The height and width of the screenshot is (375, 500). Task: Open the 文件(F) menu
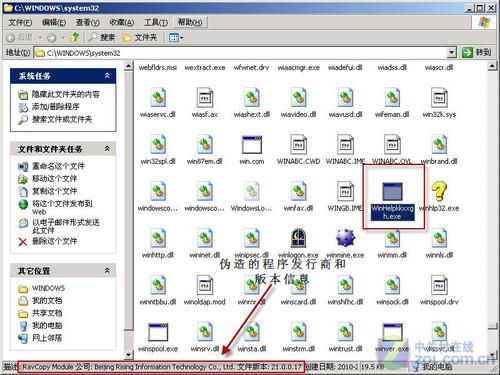pos(20,22)
